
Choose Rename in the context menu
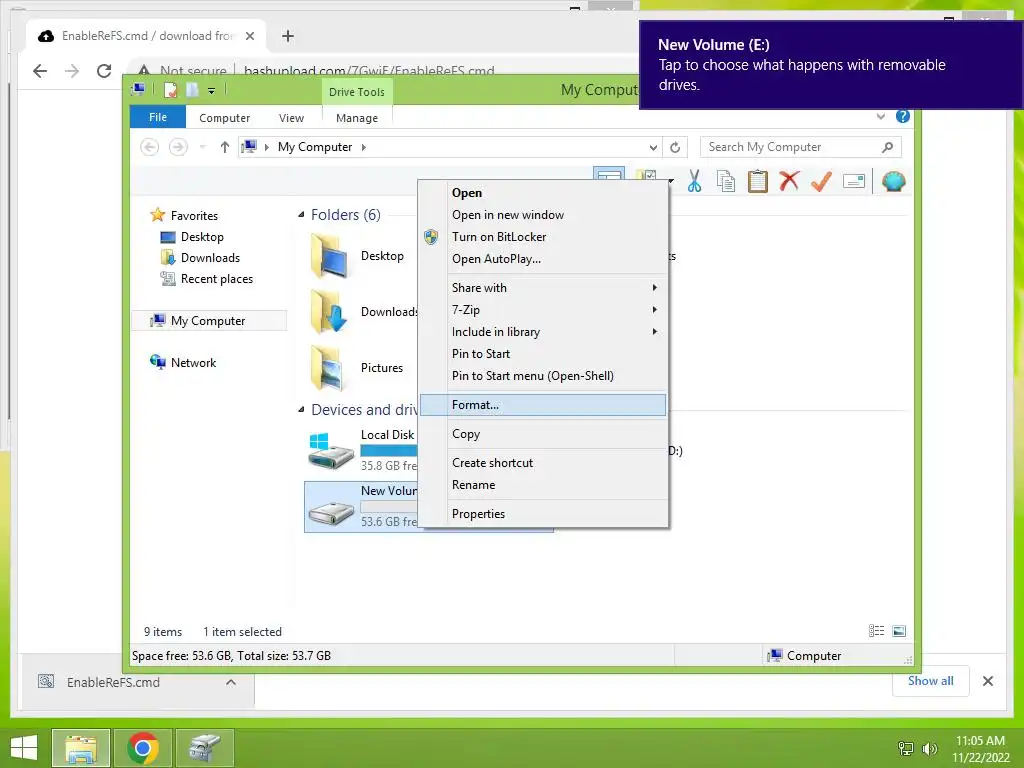543,485
